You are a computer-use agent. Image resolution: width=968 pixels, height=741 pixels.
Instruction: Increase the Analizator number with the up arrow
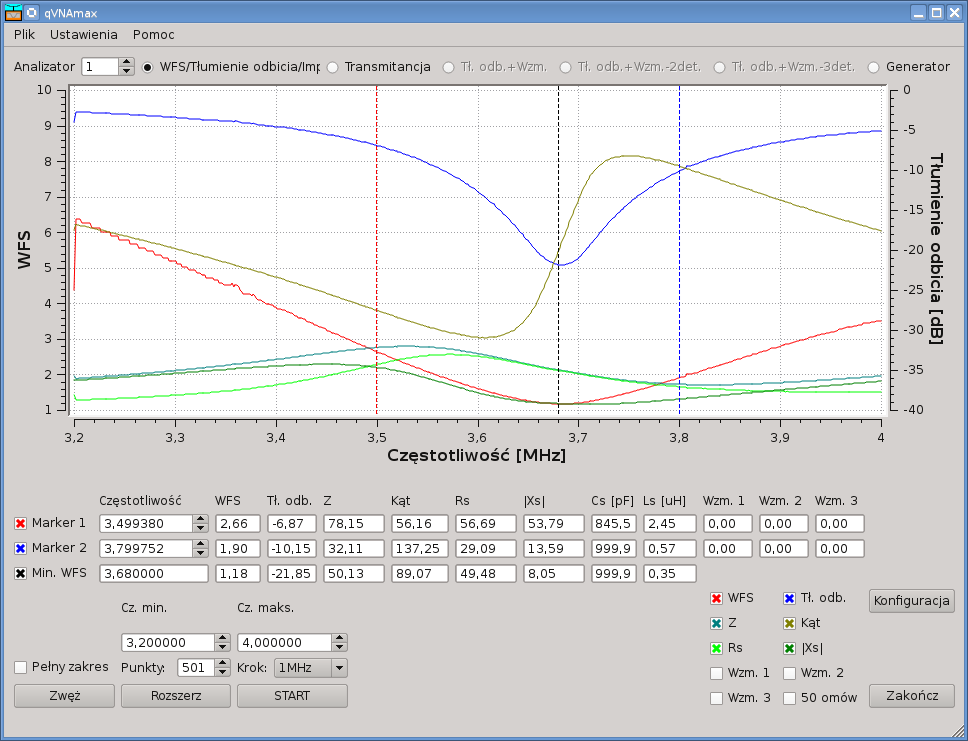(x=126, y=62)
